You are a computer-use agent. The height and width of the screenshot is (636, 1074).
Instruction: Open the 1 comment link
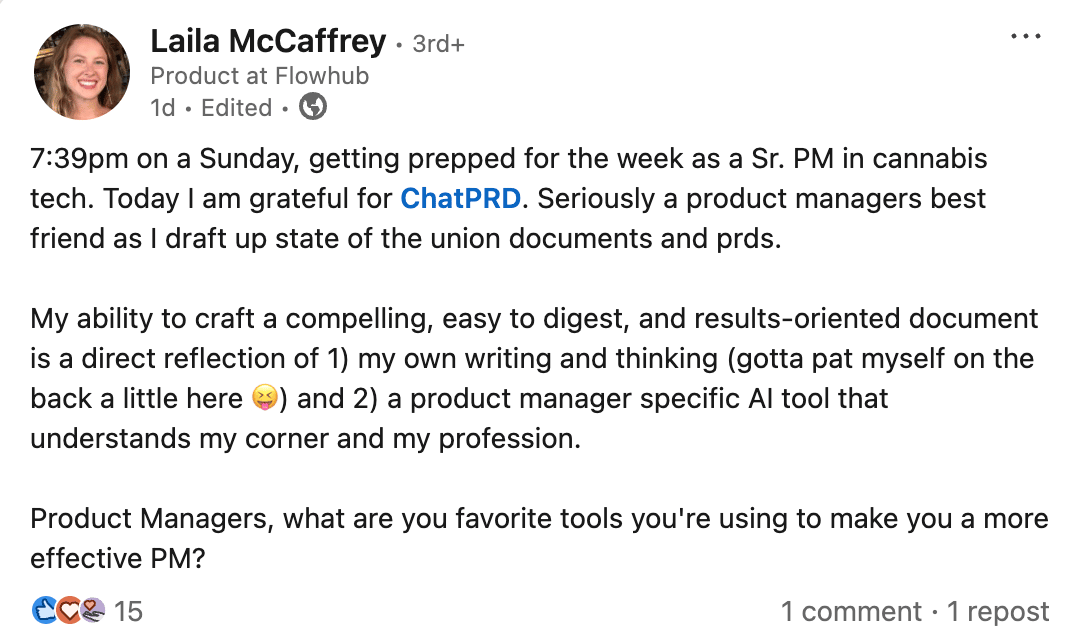point(851,611)
